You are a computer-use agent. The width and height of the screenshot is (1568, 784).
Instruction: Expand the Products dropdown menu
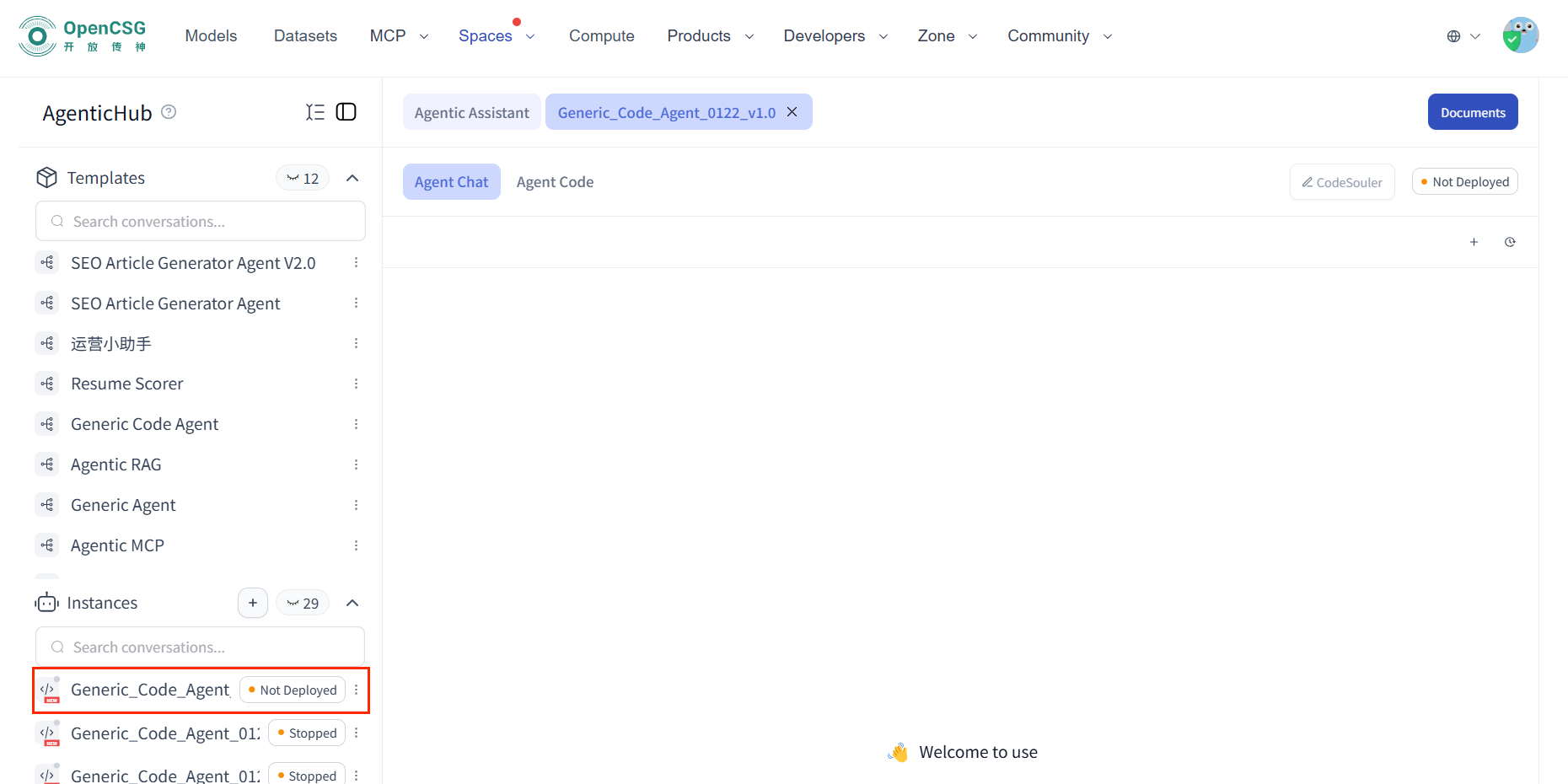710,36
